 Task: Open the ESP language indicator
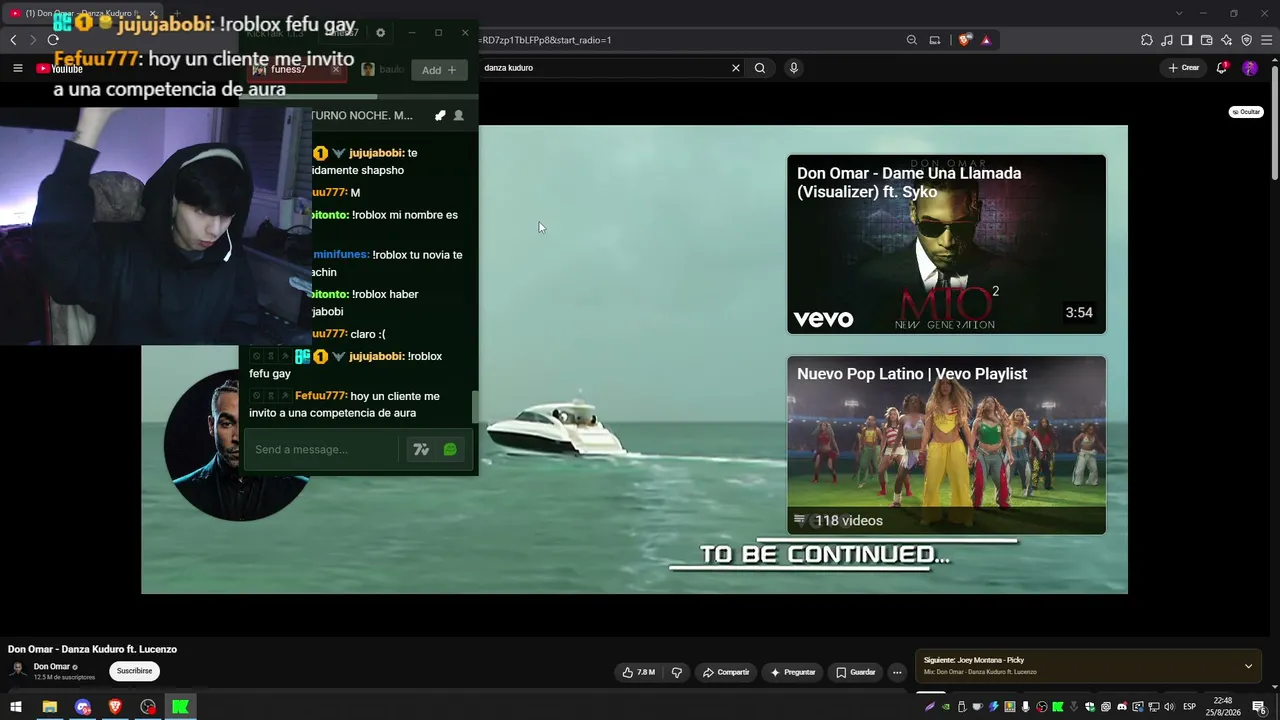point(1190,707)
